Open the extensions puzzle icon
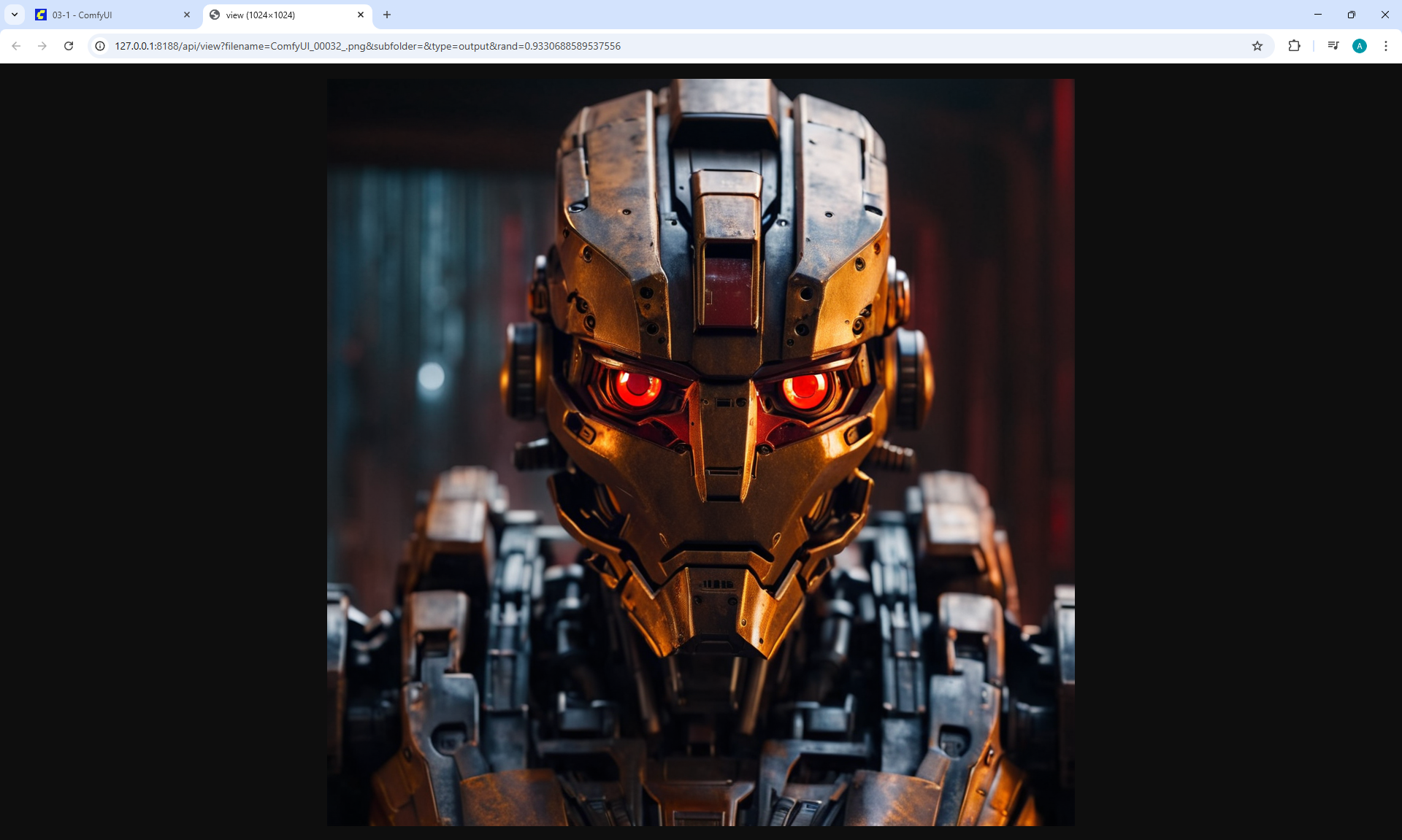Screen dimensions: 1402x840 click(x=1294, y=46)
